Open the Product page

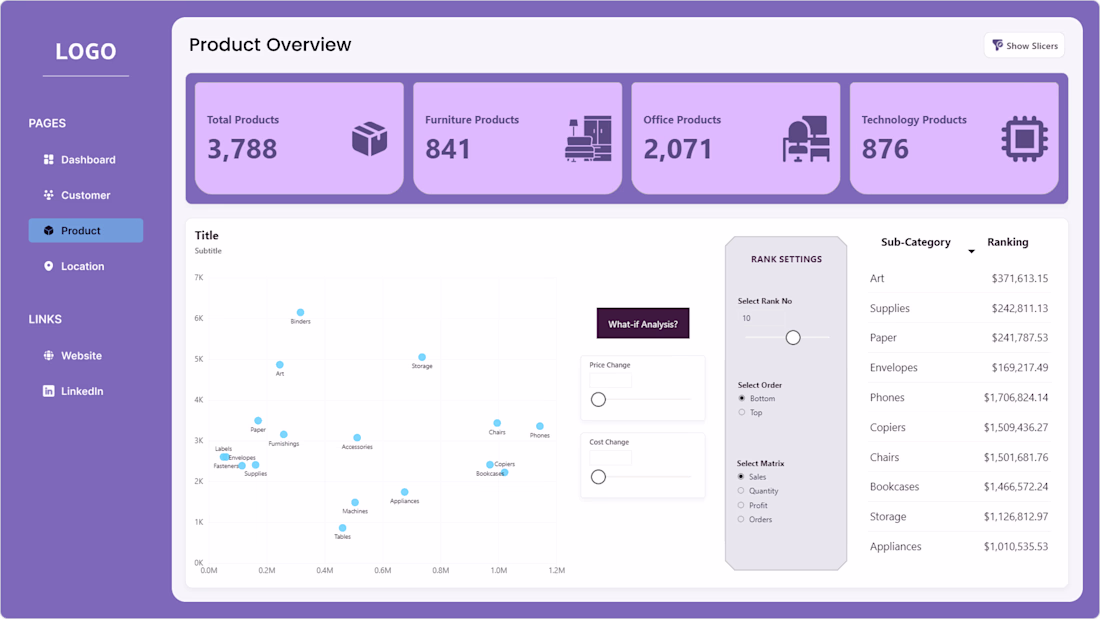[x=86, y=230]
